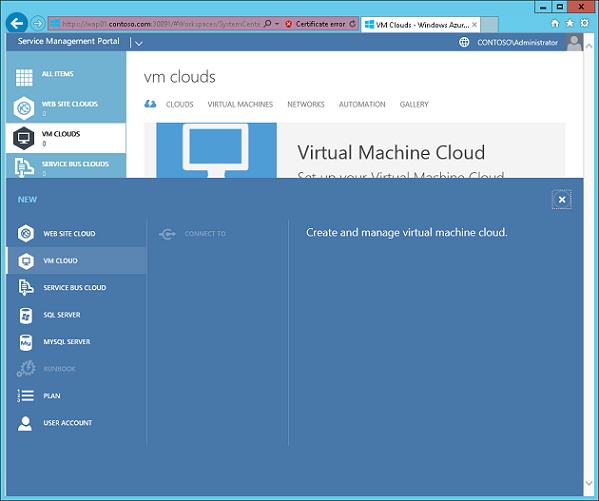The image size is (599, 501).
Task: Click the 'vm clouds' page title
Action: click(180, 77)
